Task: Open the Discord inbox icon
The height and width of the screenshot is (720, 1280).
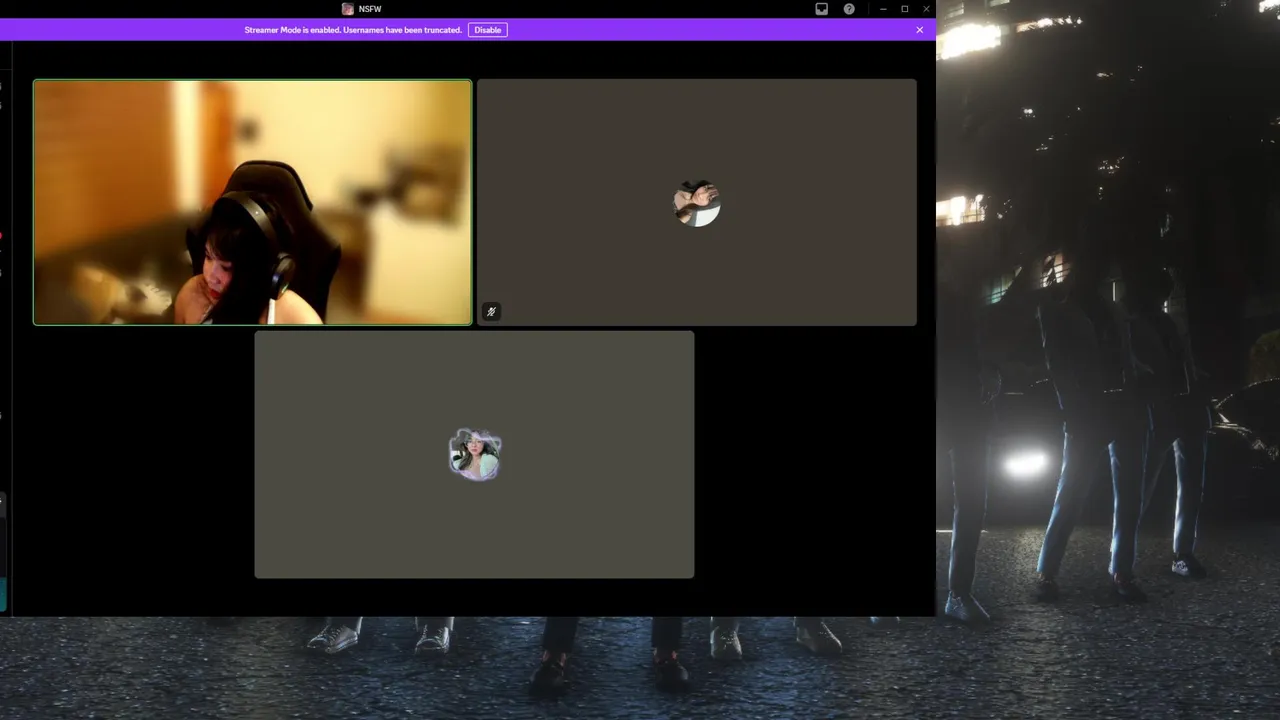Action: 822,9
